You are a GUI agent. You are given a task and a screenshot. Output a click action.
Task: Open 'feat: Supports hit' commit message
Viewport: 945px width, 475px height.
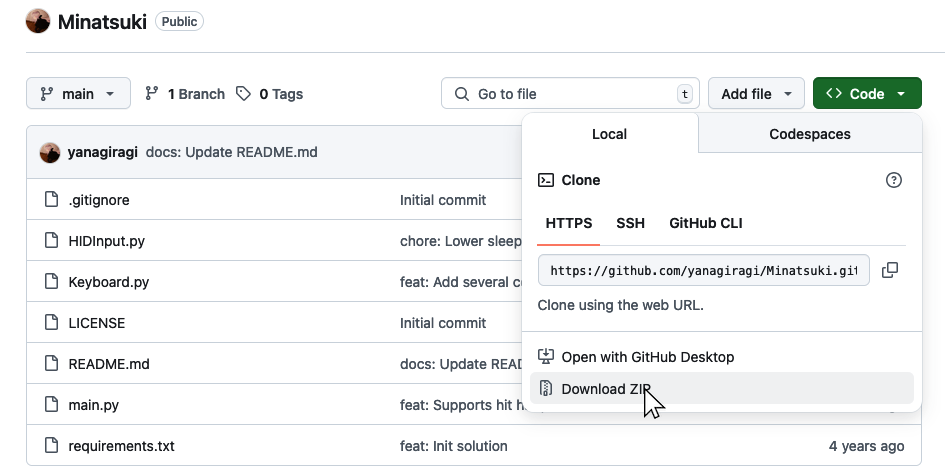click(461, 405)
